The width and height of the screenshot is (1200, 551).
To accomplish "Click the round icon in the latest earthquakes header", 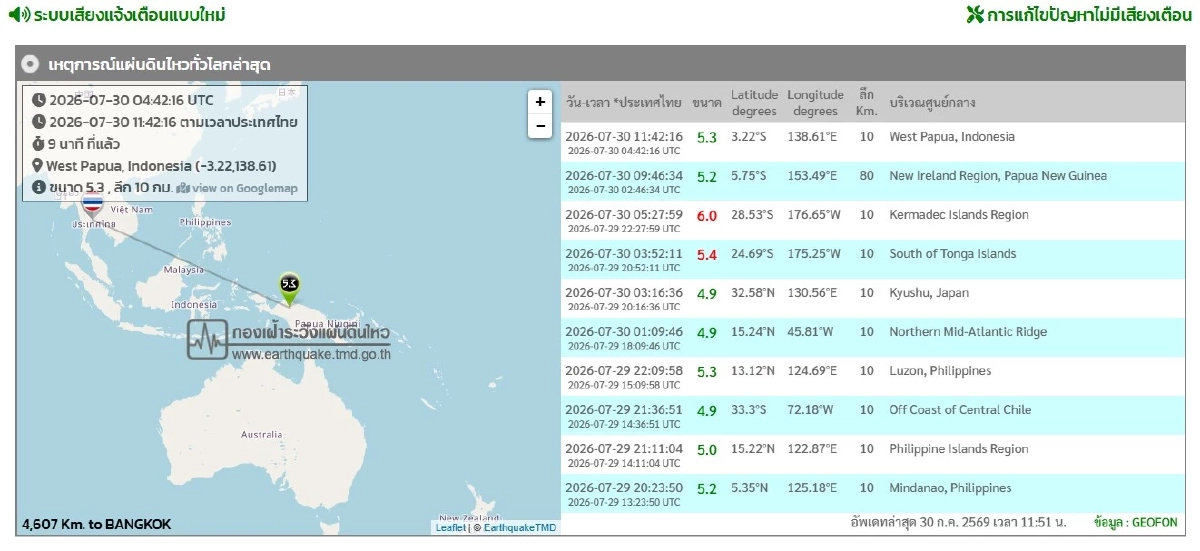I will click(x=30, y=64).
